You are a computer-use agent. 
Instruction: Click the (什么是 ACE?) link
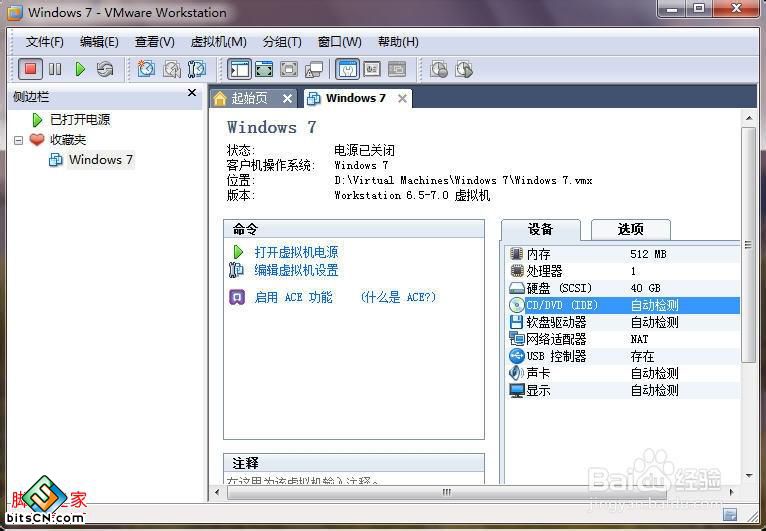pyautogui.click(x=398, y=297)
